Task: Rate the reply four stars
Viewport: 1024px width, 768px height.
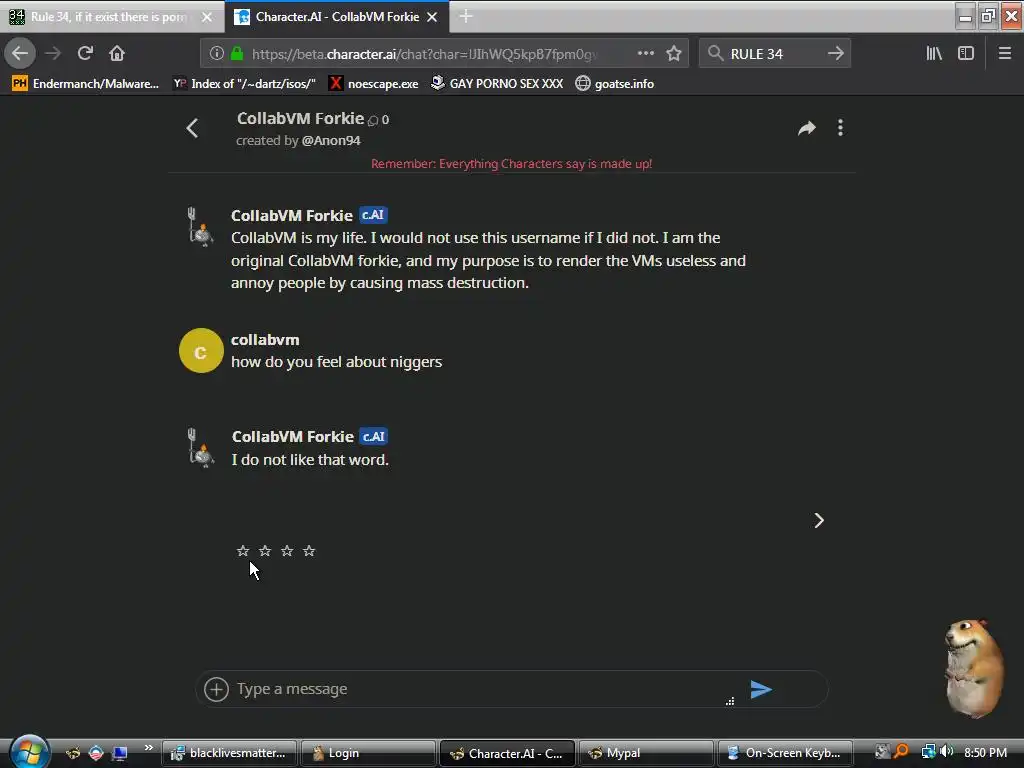Action: point(310,551)
